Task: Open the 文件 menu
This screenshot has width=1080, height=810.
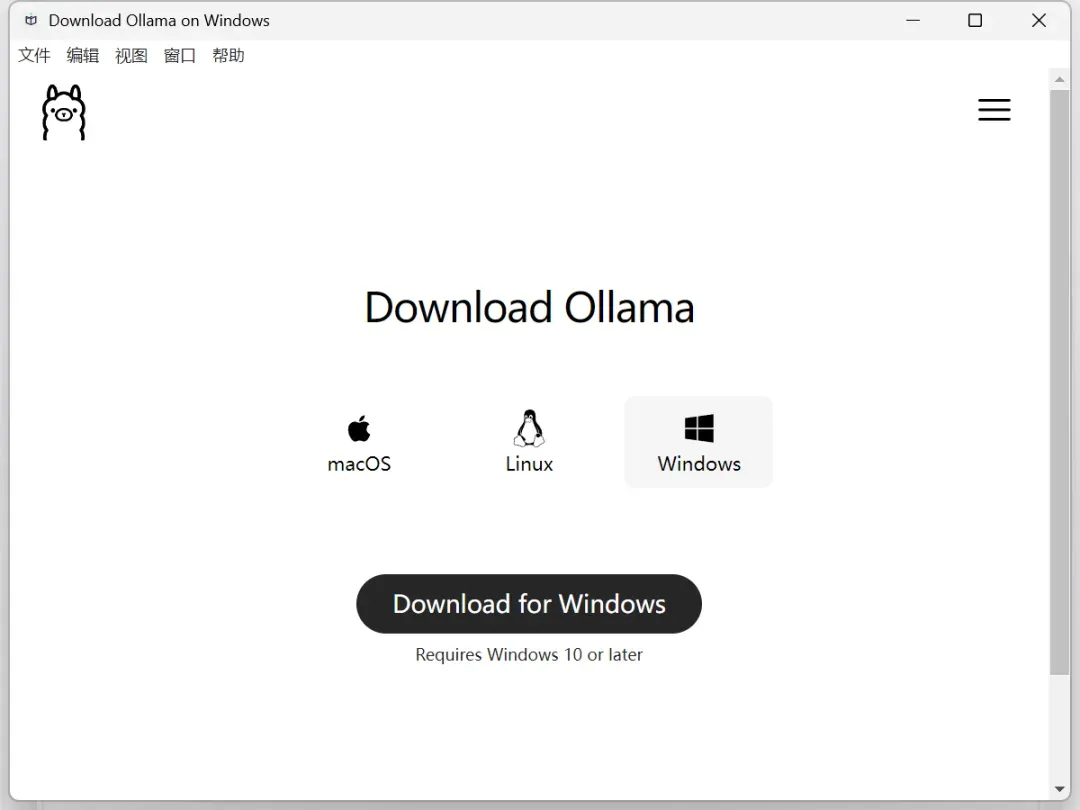Action: coord(34,55)
